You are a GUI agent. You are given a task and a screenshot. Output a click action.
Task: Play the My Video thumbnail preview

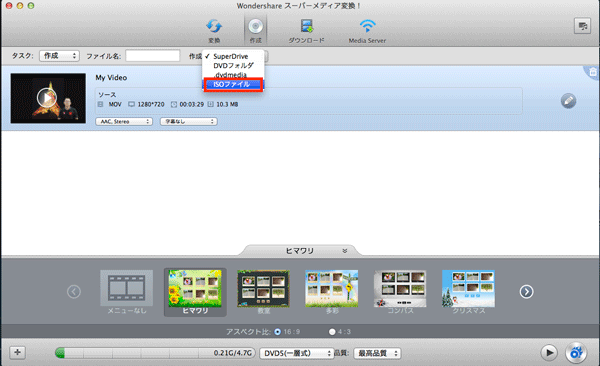pos(47,98)
